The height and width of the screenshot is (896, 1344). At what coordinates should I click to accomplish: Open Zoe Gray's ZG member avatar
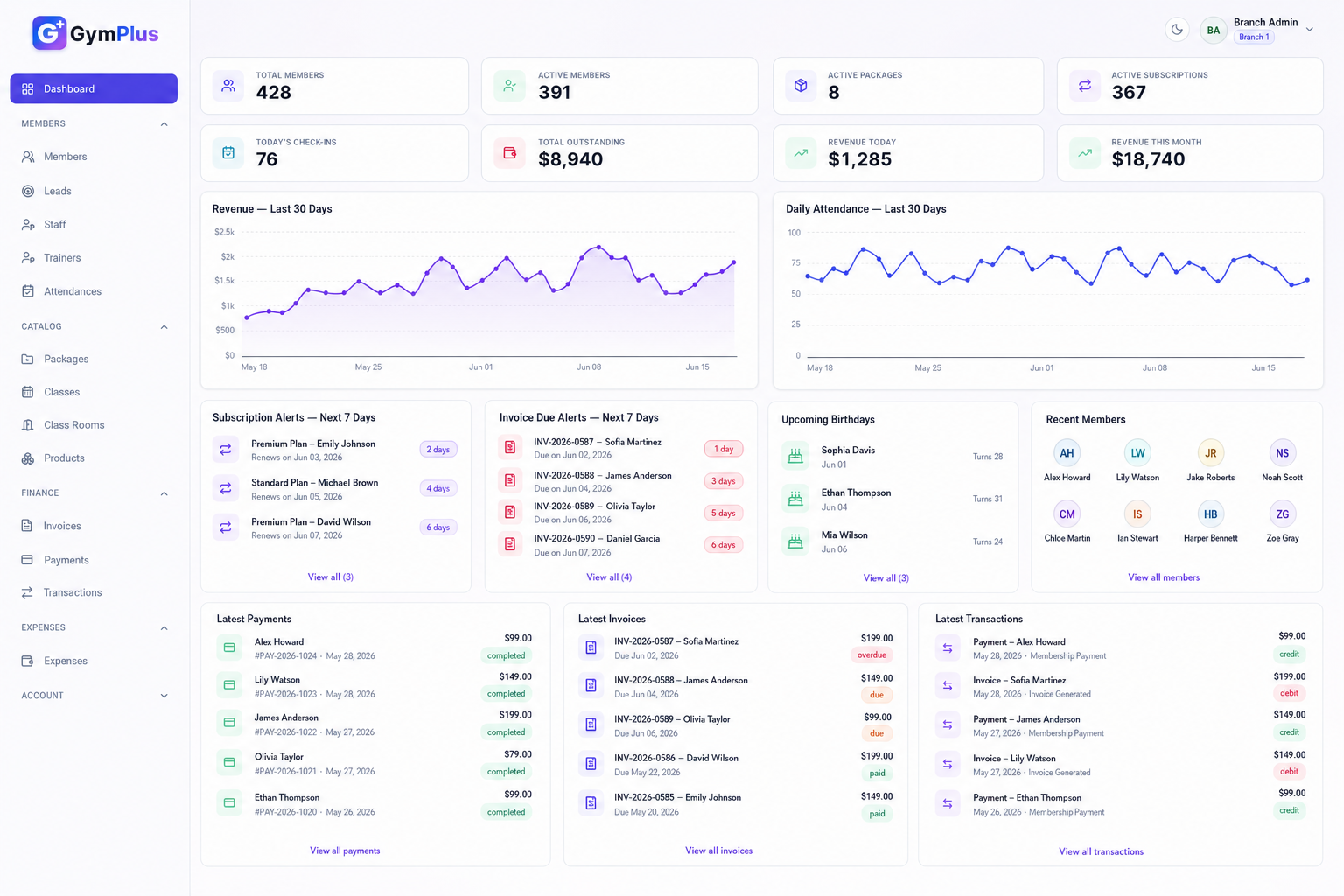click(x=1282, y=514)
